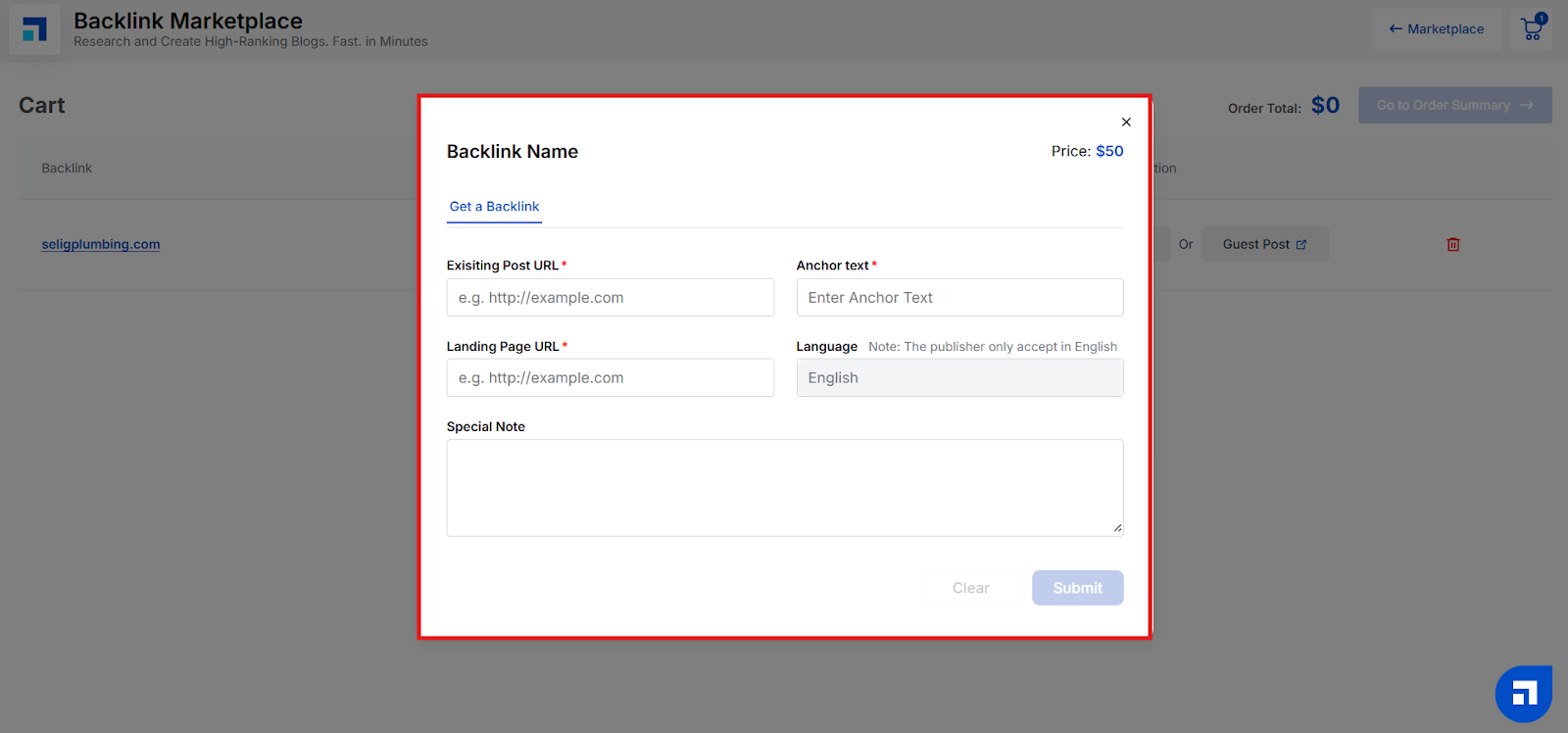
Task: Grab the Special Note resize handle
Action: coord(1117,528)
